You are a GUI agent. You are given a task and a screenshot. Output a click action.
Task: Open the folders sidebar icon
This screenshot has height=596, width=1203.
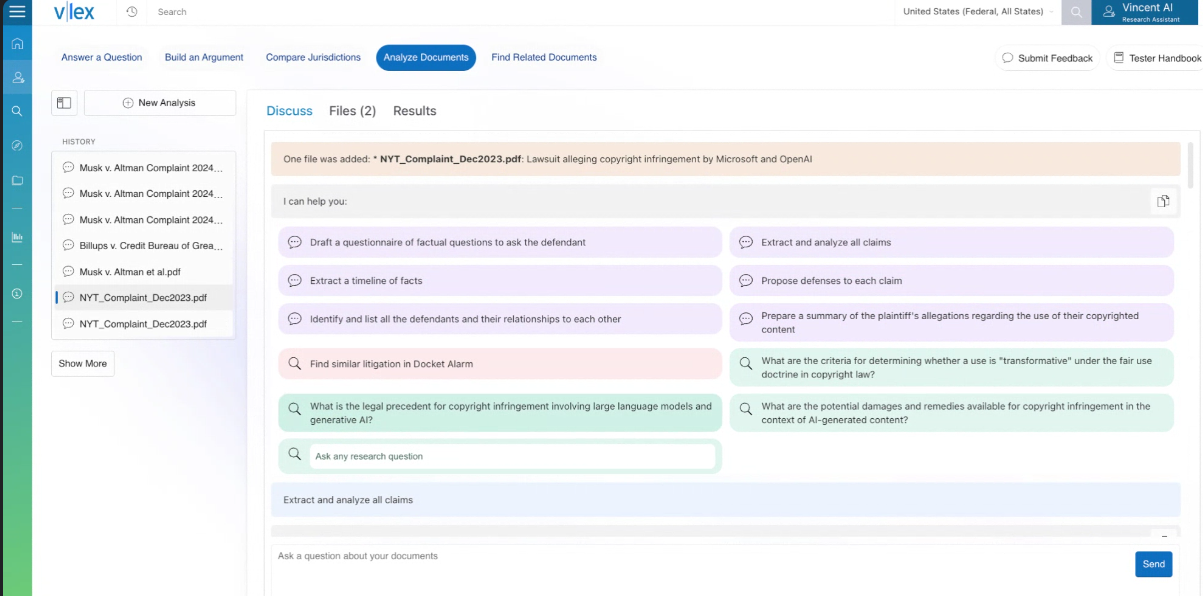16,180
